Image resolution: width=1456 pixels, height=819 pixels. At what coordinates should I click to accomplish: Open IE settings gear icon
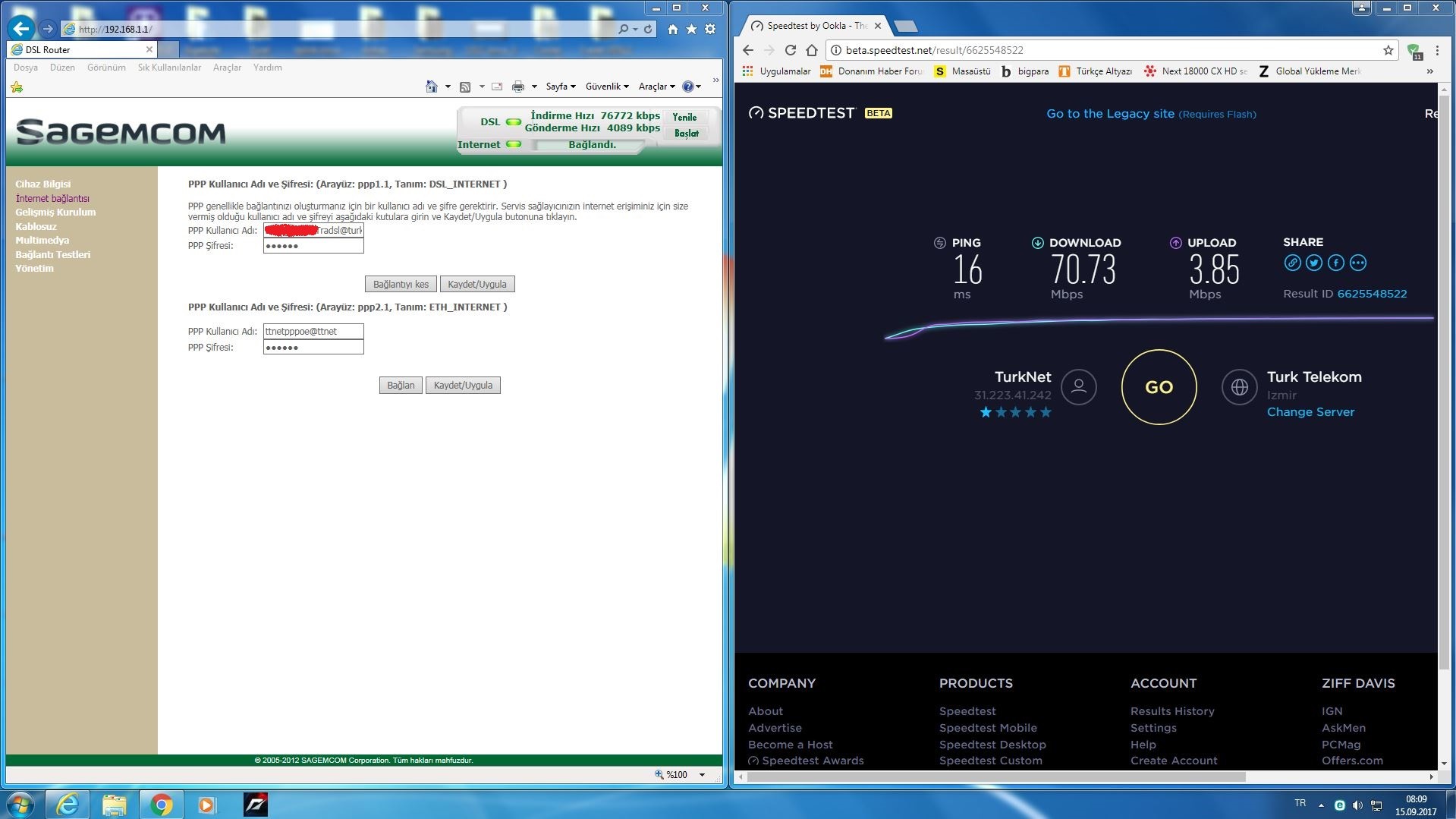coord(710,29)
